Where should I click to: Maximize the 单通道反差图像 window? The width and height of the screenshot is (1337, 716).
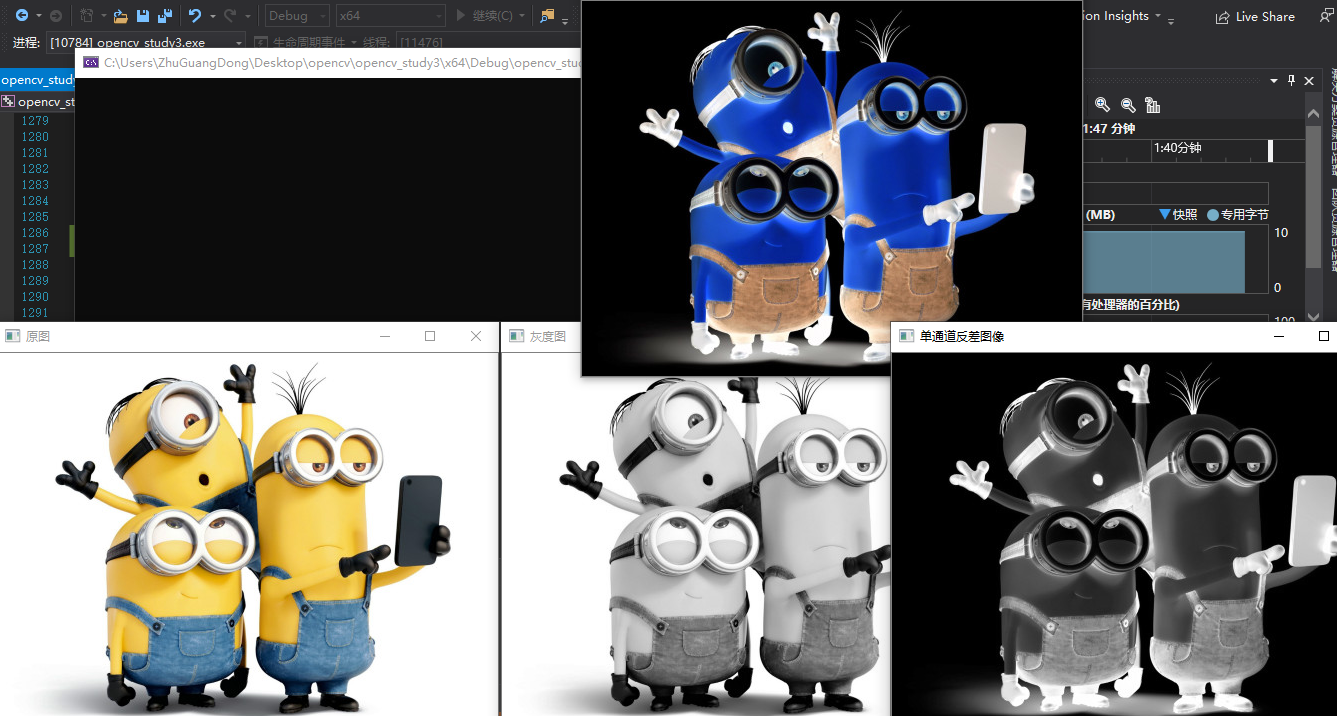click(1323, 337)
